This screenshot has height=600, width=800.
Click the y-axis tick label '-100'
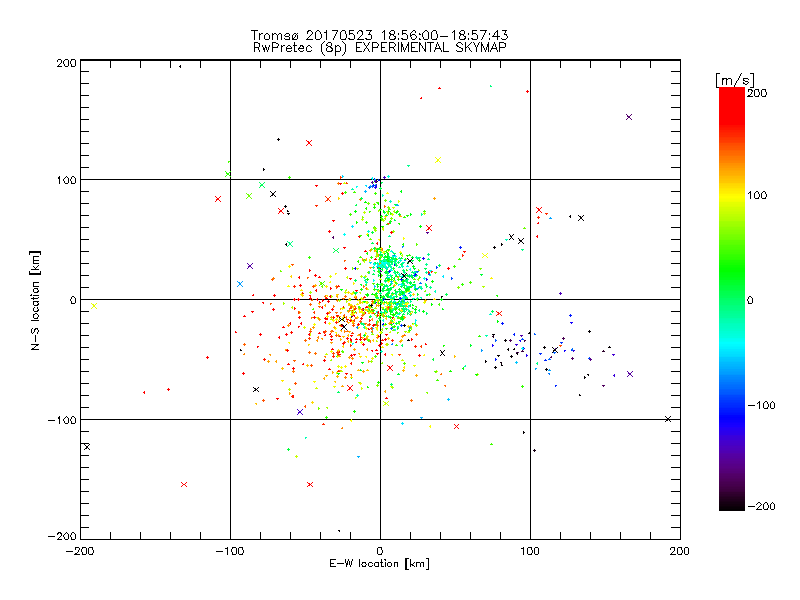62,420
